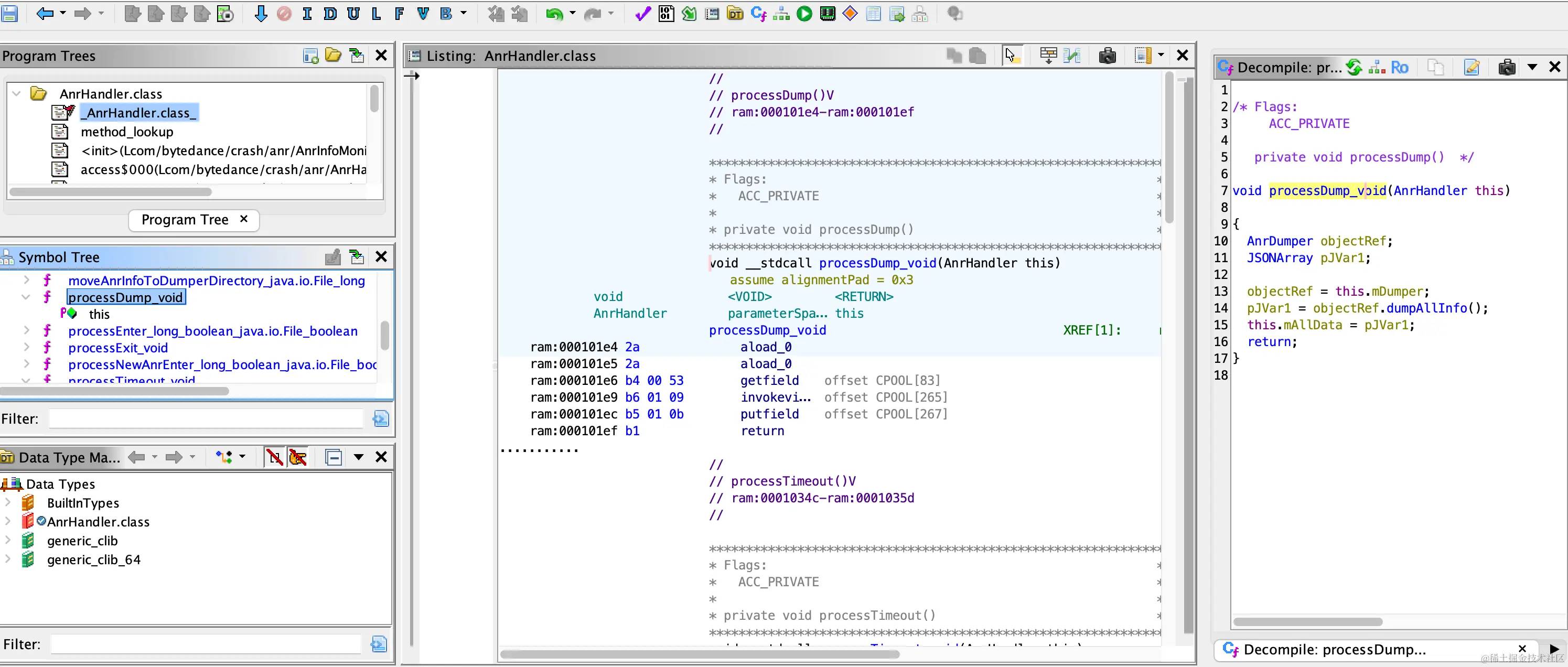This screenshot has width=1568, height=667.
Task: Open Data Type Manager menu dropdown arrow
Action: (359, 457)
